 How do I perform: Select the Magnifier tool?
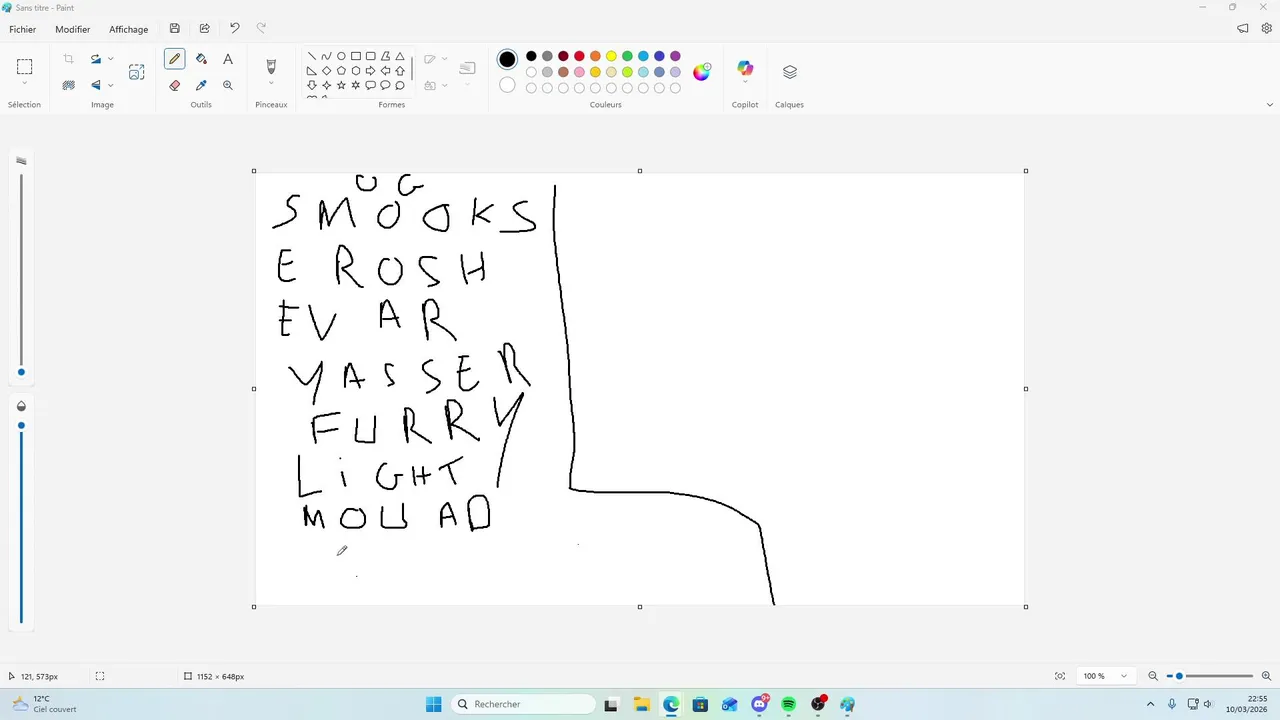pos(228,85)
